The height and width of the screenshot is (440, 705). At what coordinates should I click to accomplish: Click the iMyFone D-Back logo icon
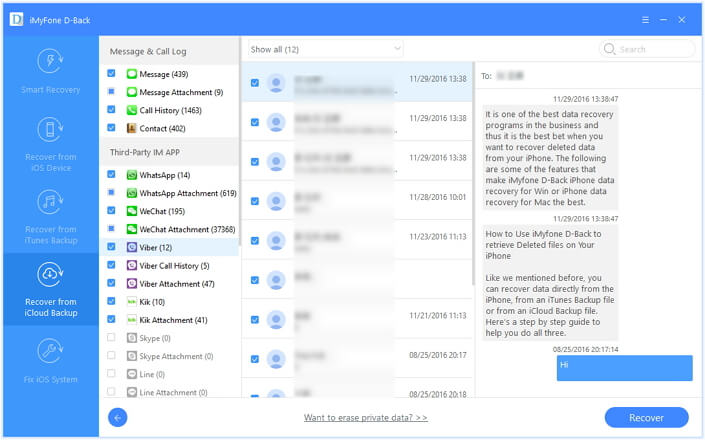(16, 19)
